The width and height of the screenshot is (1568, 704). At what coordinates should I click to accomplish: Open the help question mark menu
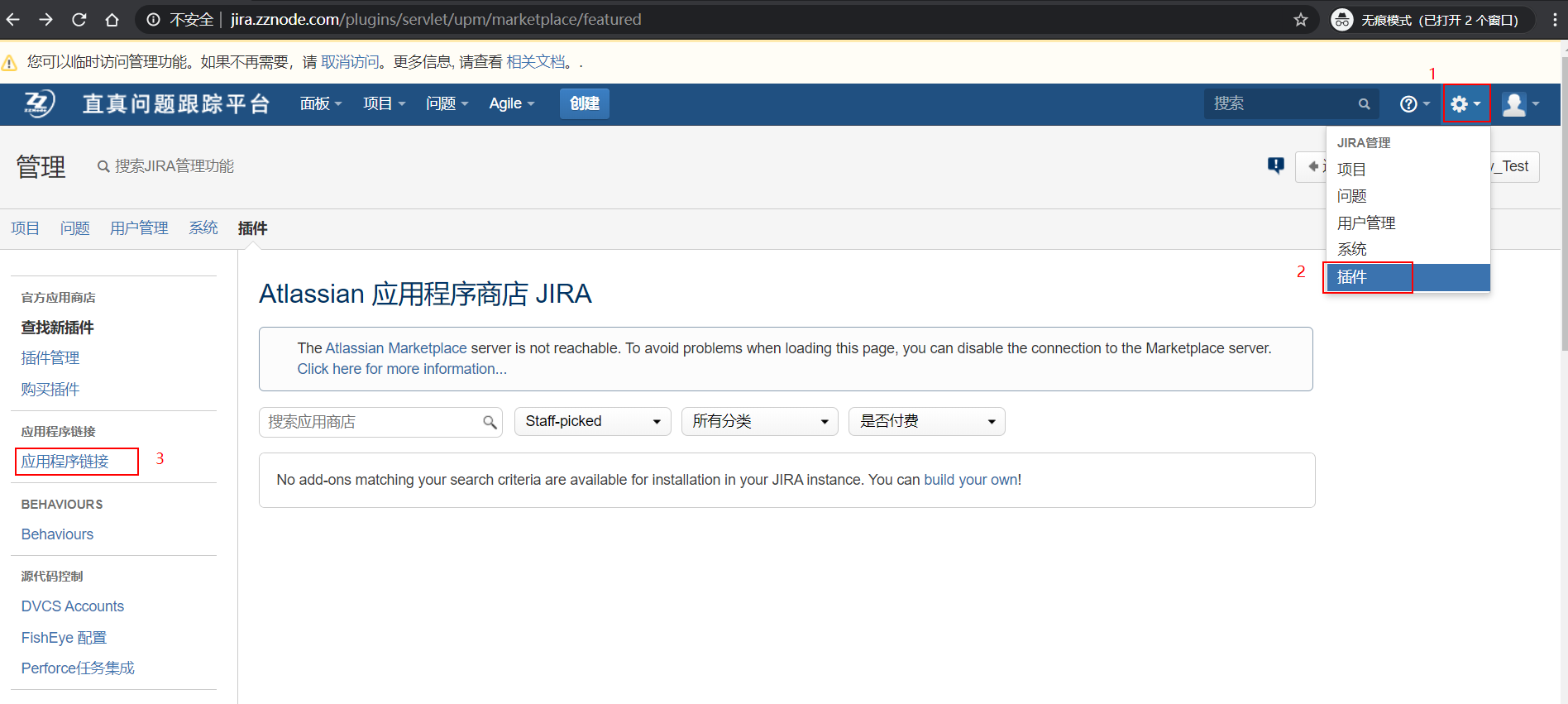pyautogui.click(x=1414, y=104)
